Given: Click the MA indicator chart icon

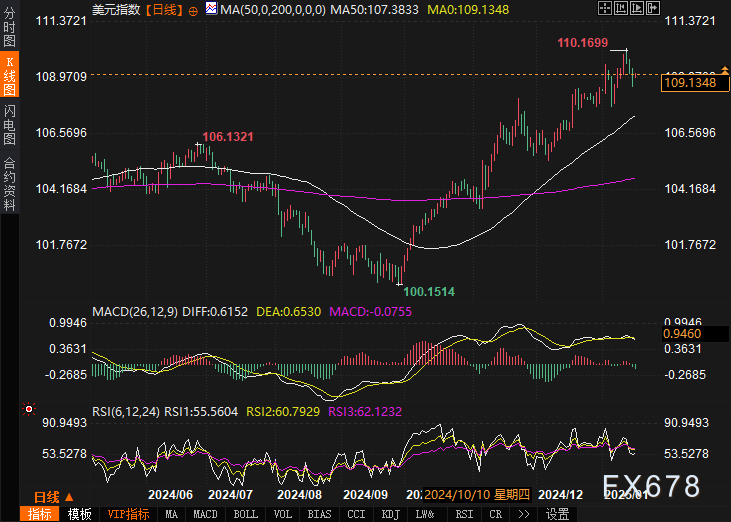Looking at the screenshot, I should (210, 9).
